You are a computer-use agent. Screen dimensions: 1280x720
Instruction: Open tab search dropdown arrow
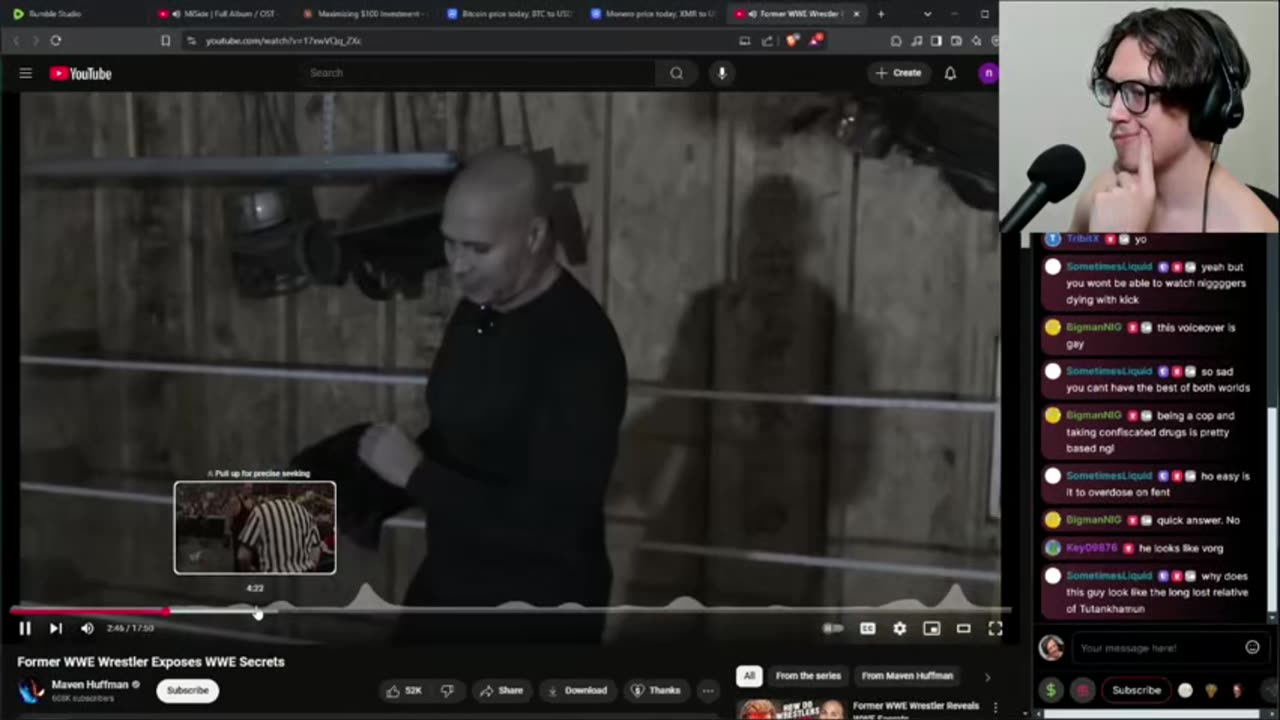[927, 14]
